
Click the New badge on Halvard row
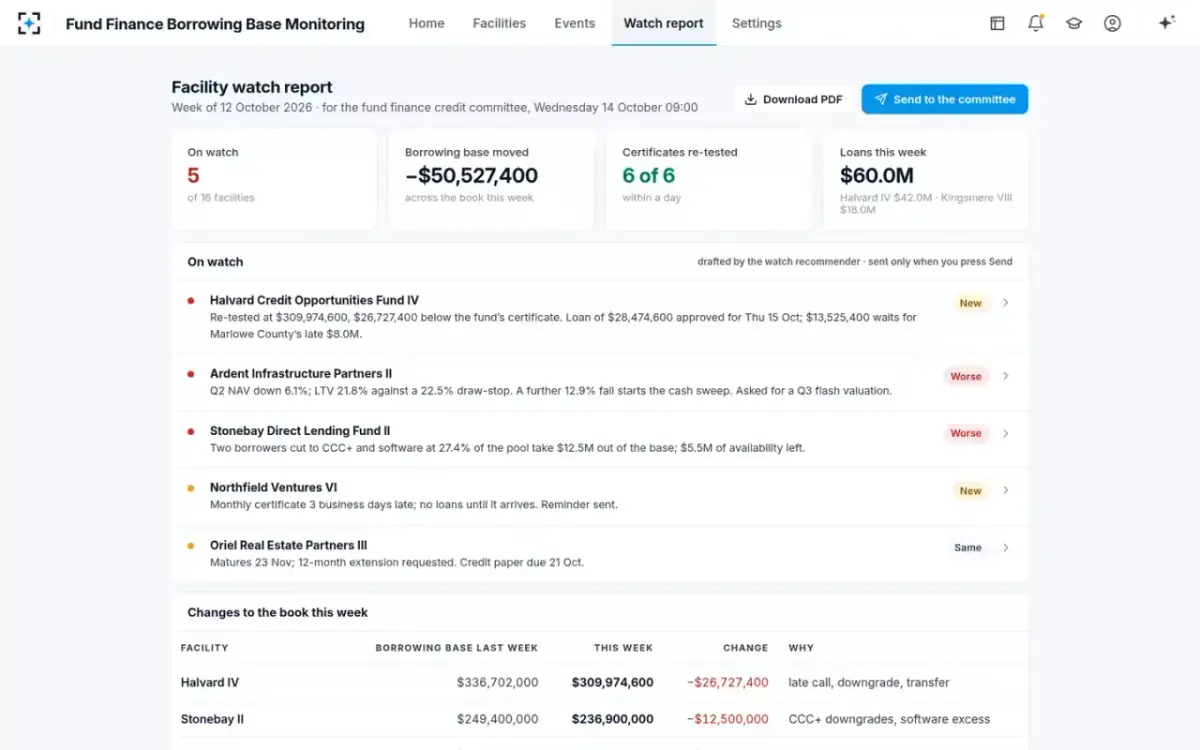click(970, 303)
